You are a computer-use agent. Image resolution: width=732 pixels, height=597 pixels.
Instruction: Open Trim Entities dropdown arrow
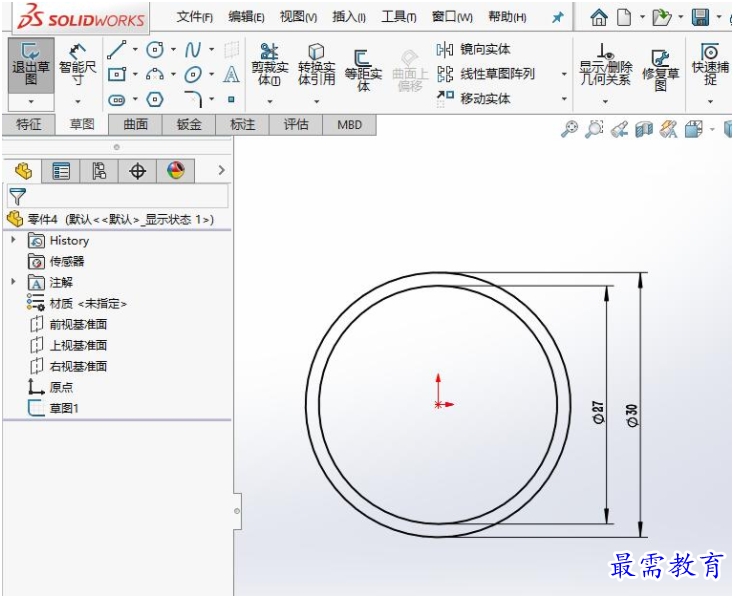pos(270,101)
